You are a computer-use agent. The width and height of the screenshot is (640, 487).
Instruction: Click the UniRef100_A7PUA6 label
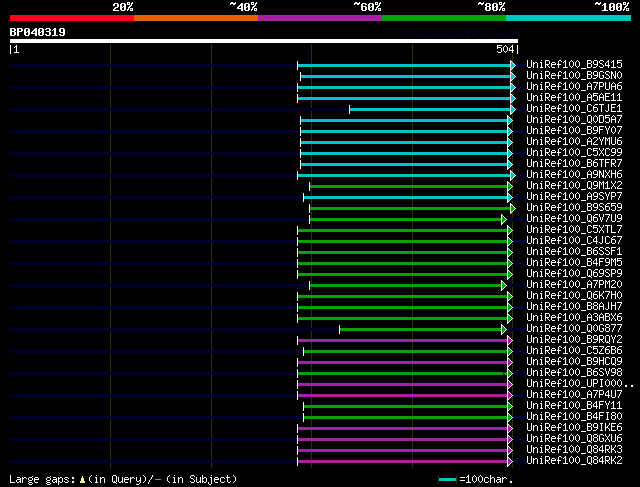[x=574, y=86]
